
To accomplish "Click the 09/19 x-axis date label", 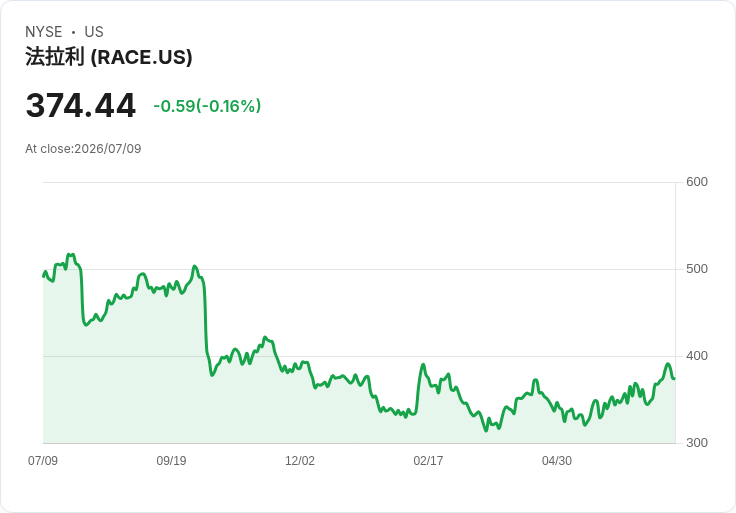I will [x=171, y=460].
